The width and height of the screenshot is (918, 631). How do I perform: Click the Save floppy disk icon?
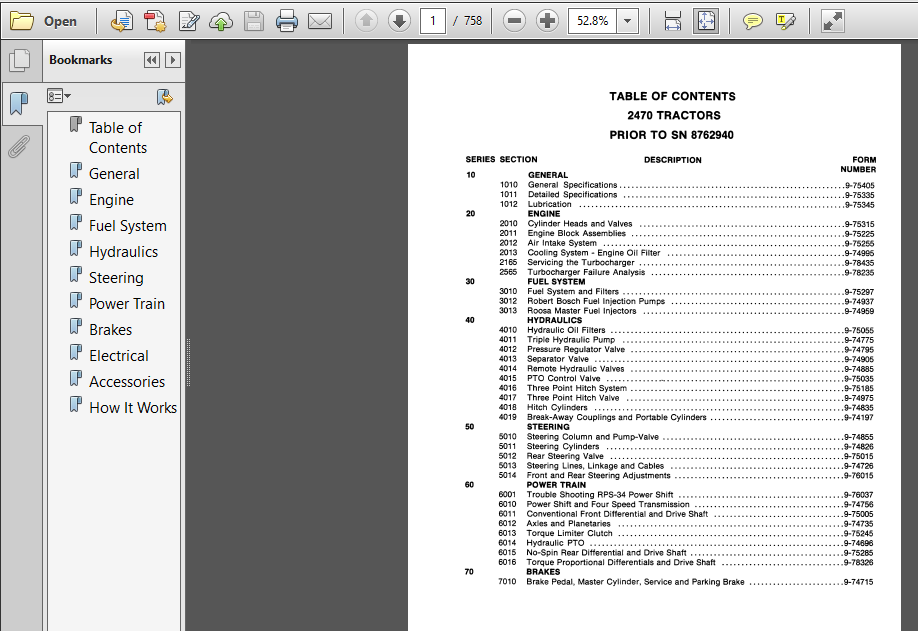tap(254, 21)
